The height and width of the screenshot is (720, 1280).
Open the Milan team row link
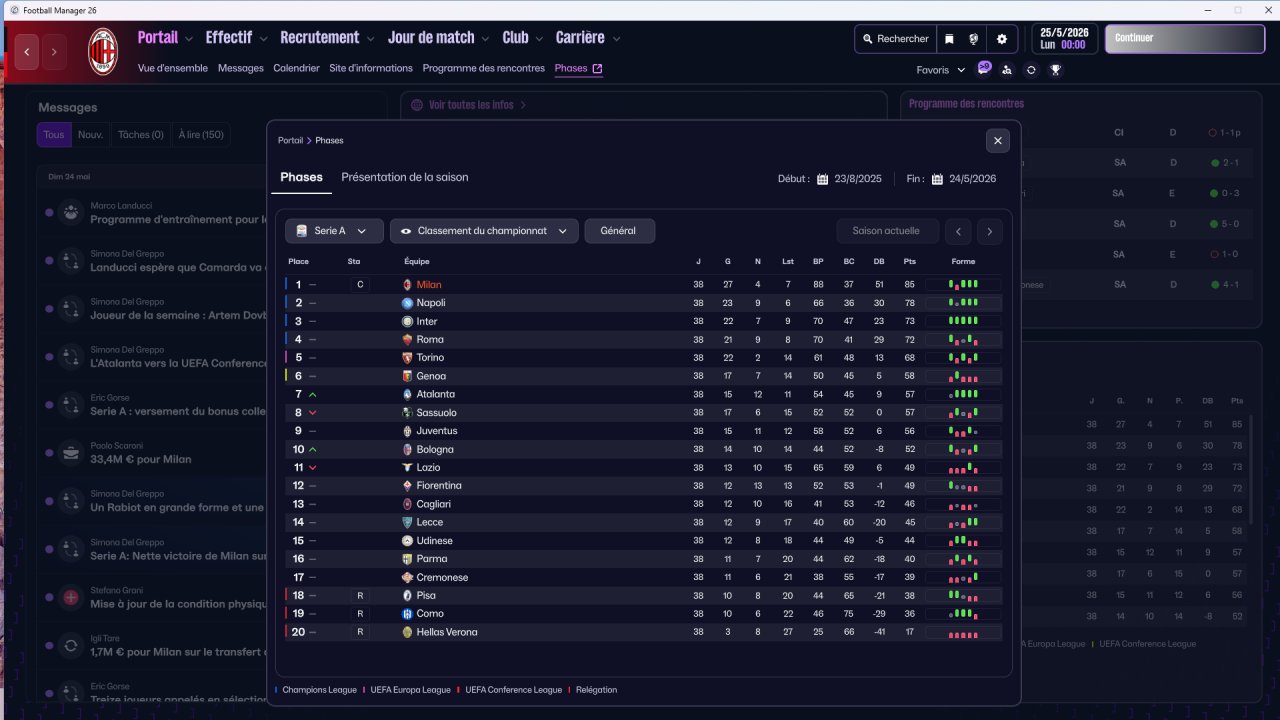coord(429,285)
